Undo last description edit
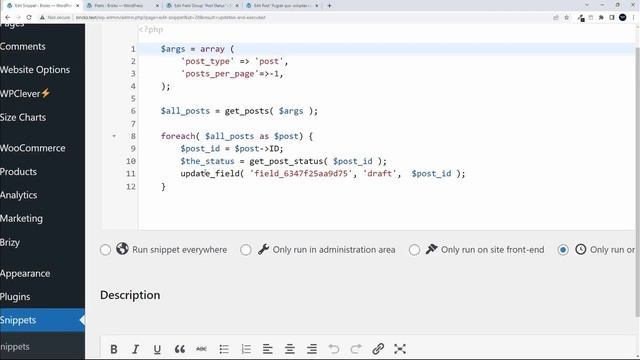Image resolution: width=640 pixels, height=360 pixels. click(334, 349)
